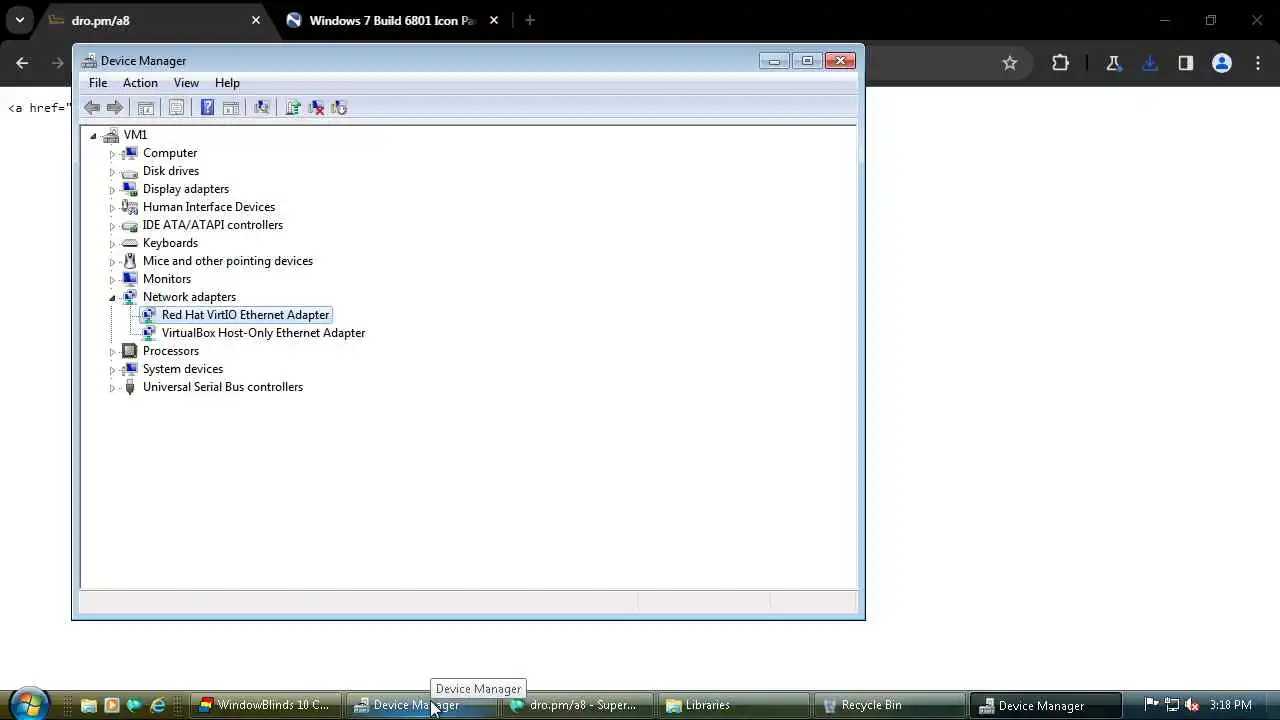
Task: Click the Show/Hide Action Pane toolbar icon
Action: point(231,108)
